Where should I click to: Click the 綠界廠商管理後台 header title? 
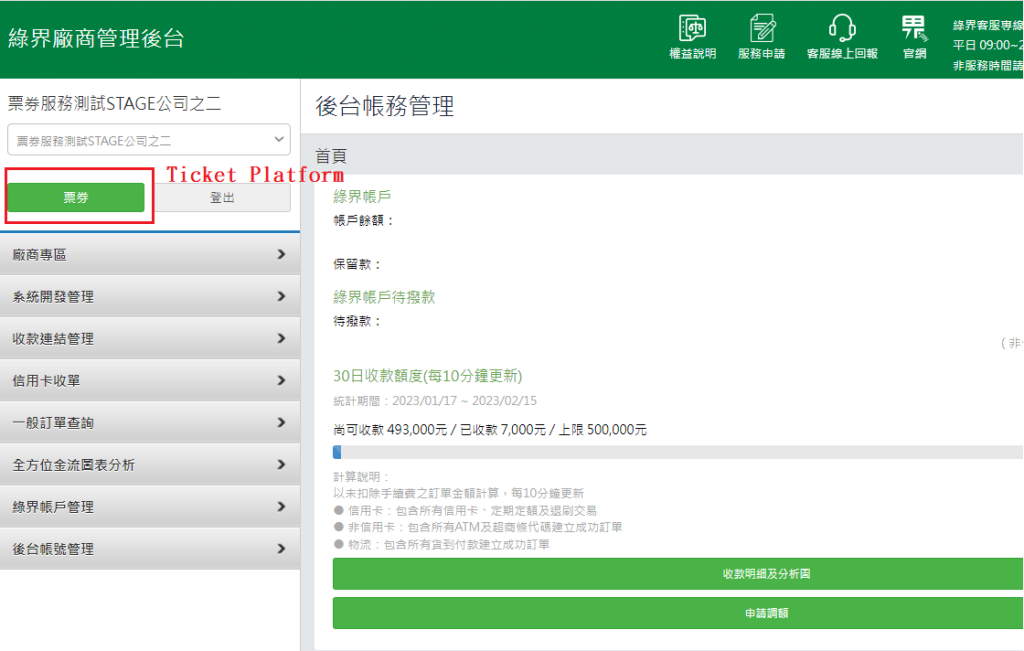pyautogui.click(x=96, y=39)
